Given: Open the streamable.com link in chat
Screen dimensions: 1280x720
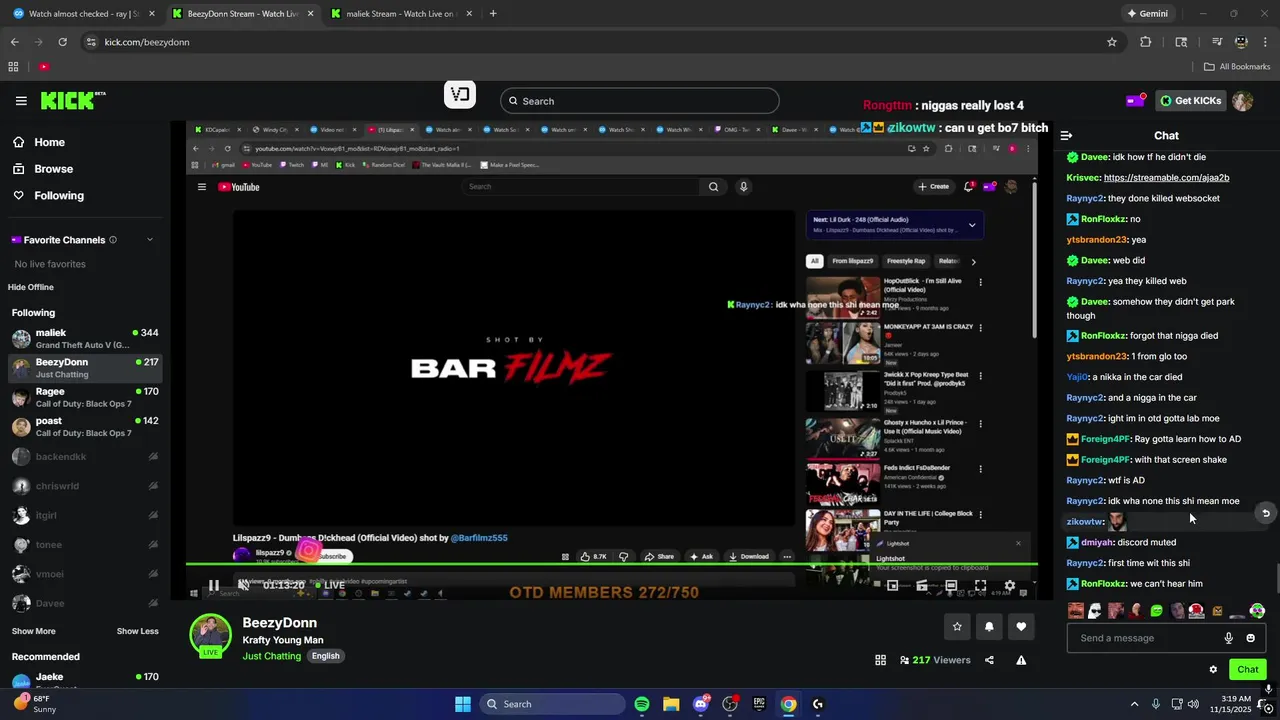Looking at the screenshot, I should (1166, 177).
